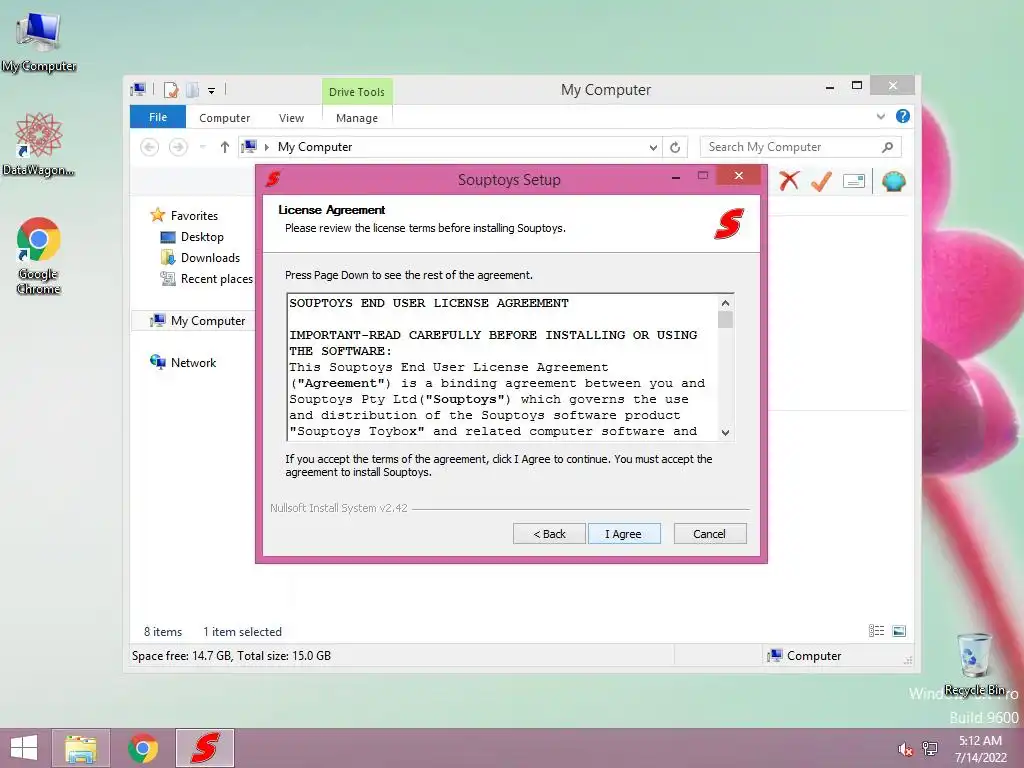Click the orange checkmark toolbar icon

[822, 181]
